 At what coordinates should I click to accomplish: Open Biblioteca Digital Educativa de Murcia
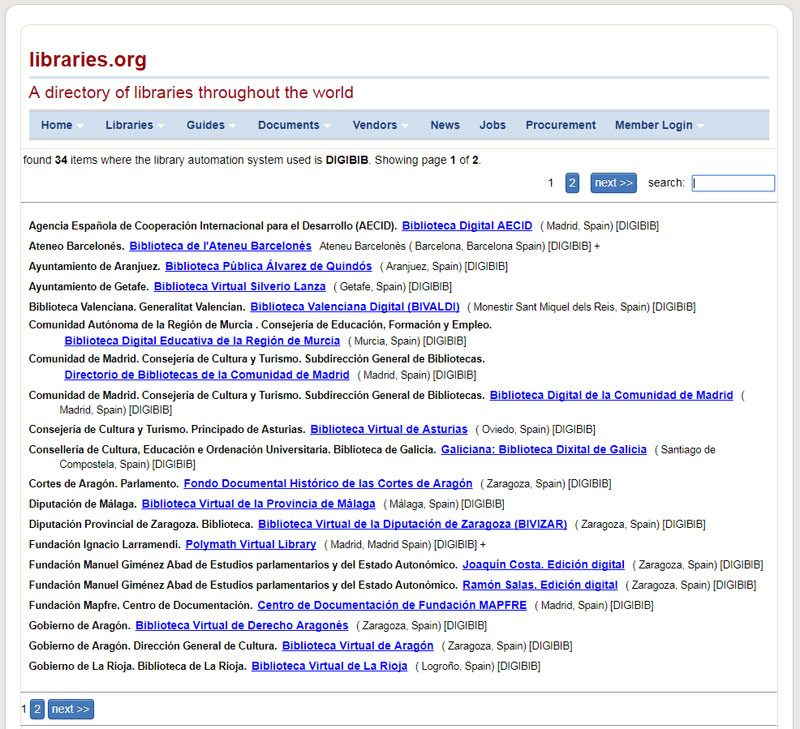tap(202, 341)
